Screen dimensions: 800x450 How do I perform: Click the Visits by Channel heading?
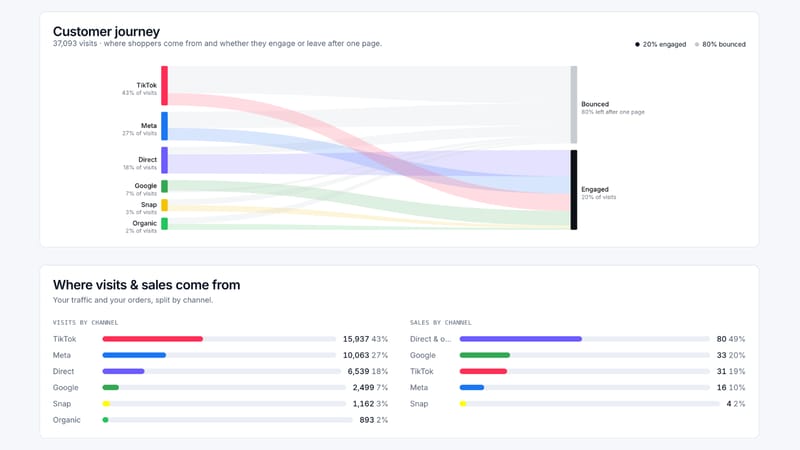(85, 322)
